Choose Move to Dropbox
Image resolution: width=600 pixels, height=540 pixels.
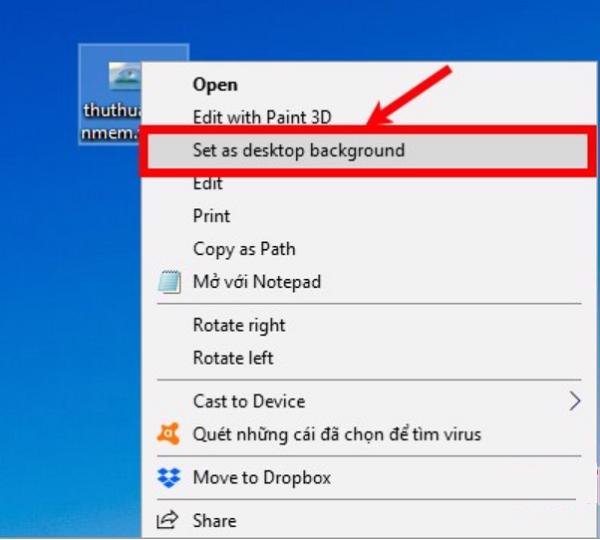coord(261,478)
